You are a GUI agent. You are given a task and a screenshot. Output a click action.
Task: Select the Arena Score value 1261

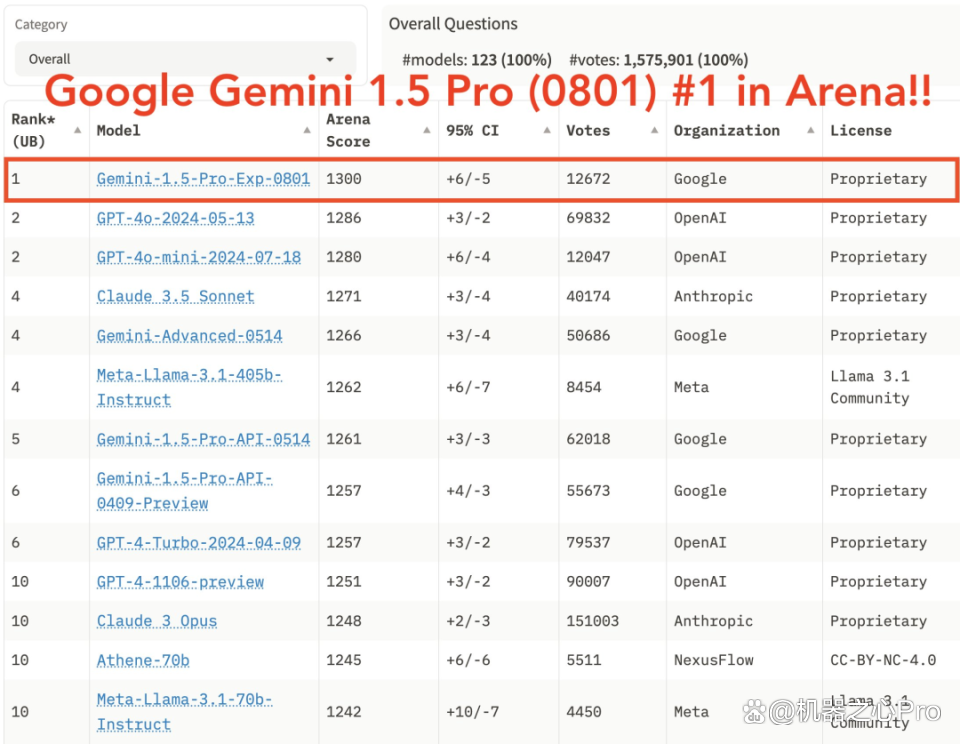click(x=344, y=439)
